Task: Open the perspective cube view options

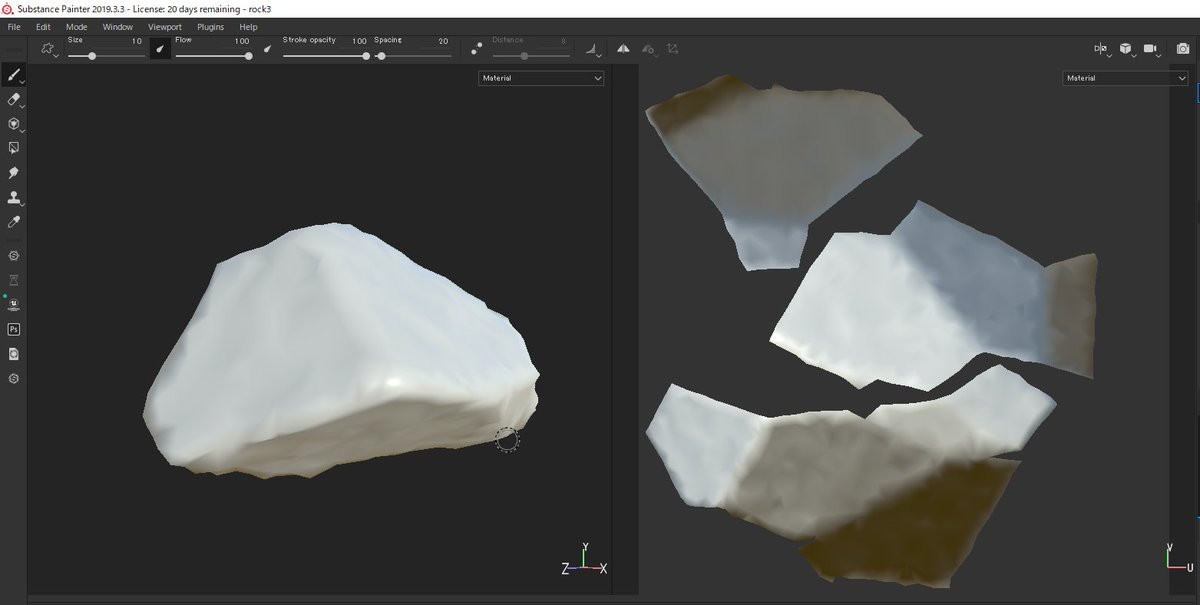Action: (1126, 48)
